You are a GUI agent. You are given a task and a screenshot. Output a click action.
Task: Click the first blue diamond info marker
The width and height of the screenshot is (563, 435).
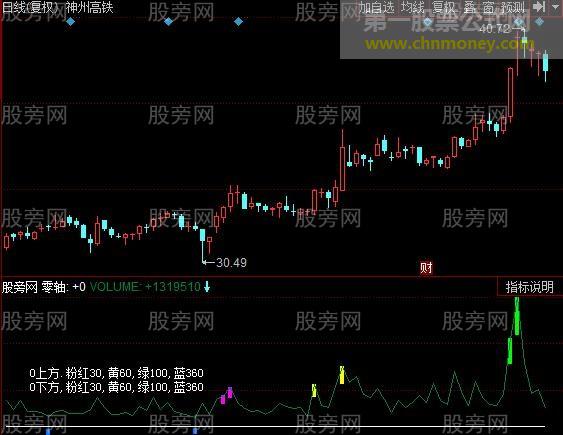(x=70, y=22)
